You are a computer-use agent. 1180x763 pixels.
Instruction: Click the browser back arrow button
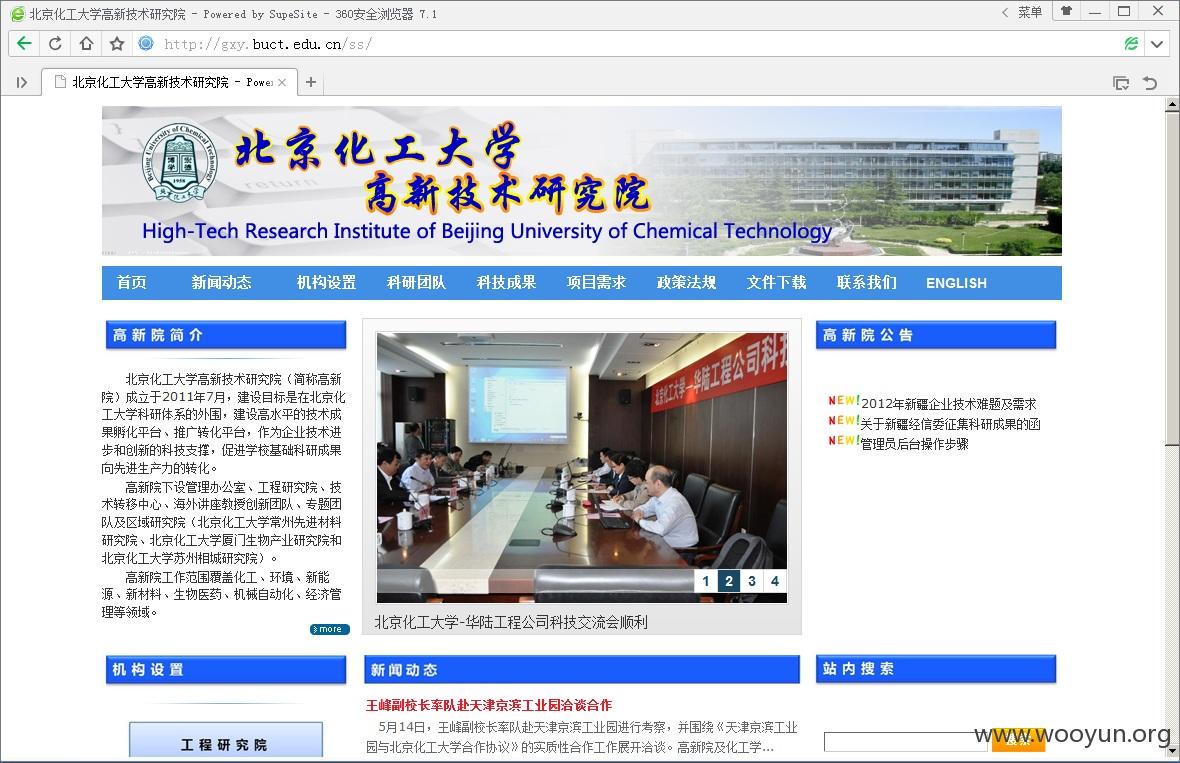tap(24, 44)
